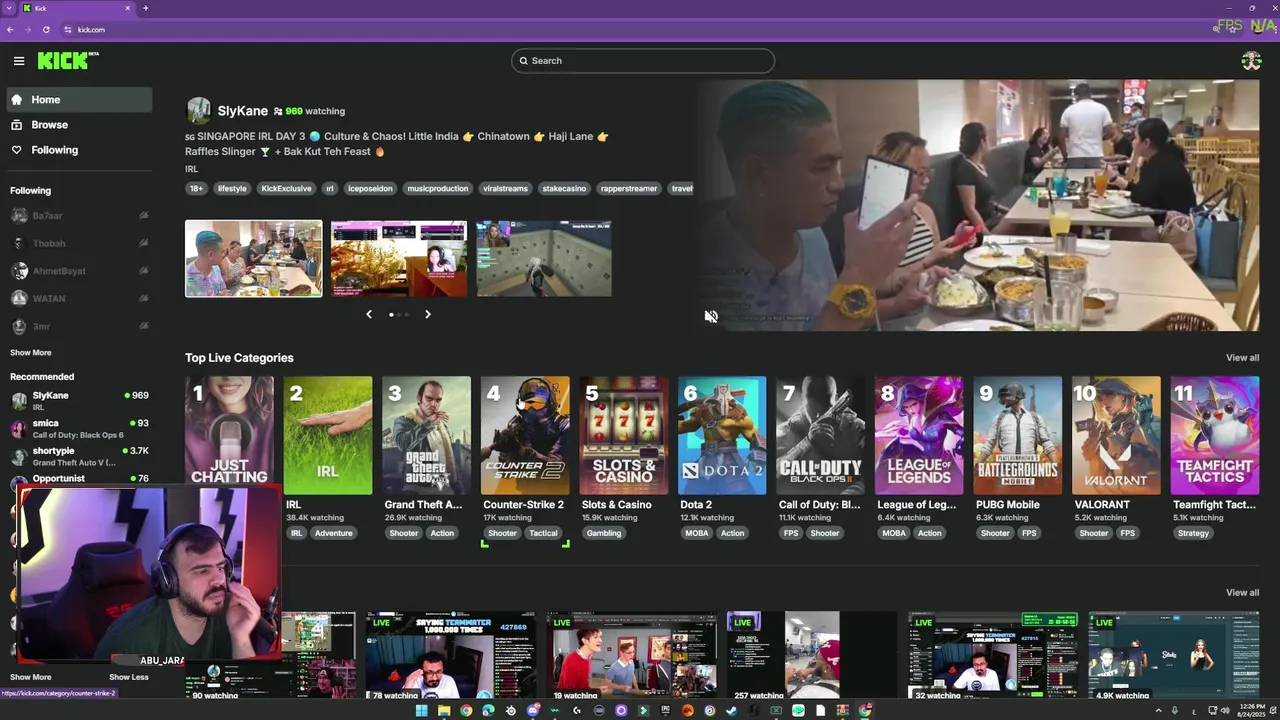This screenshot has height=720, width=1280.
Task: Open a new browser tab
Action: click(x=145, y=8)
